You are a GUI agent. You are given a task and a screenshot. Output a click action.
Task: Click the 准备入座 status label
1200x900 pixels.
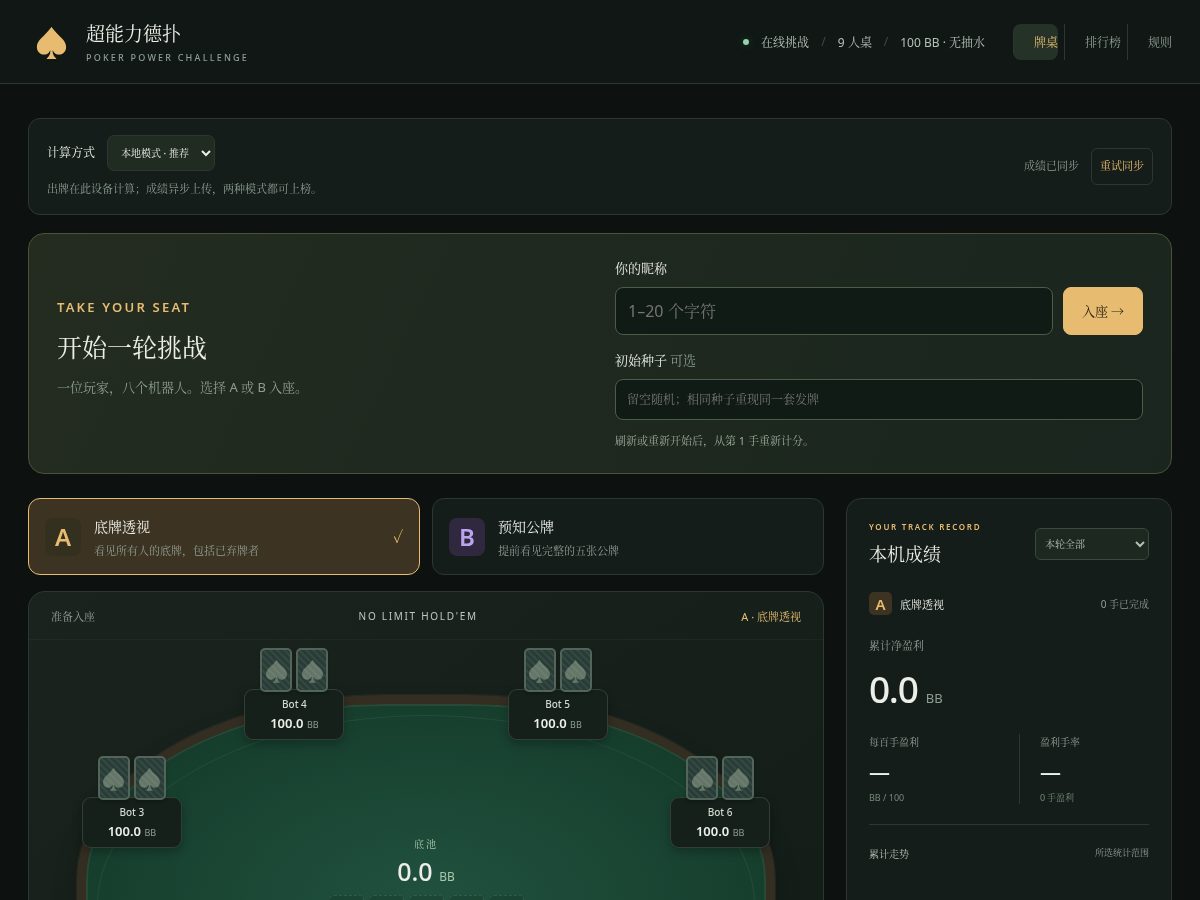(x=73, y=616)
